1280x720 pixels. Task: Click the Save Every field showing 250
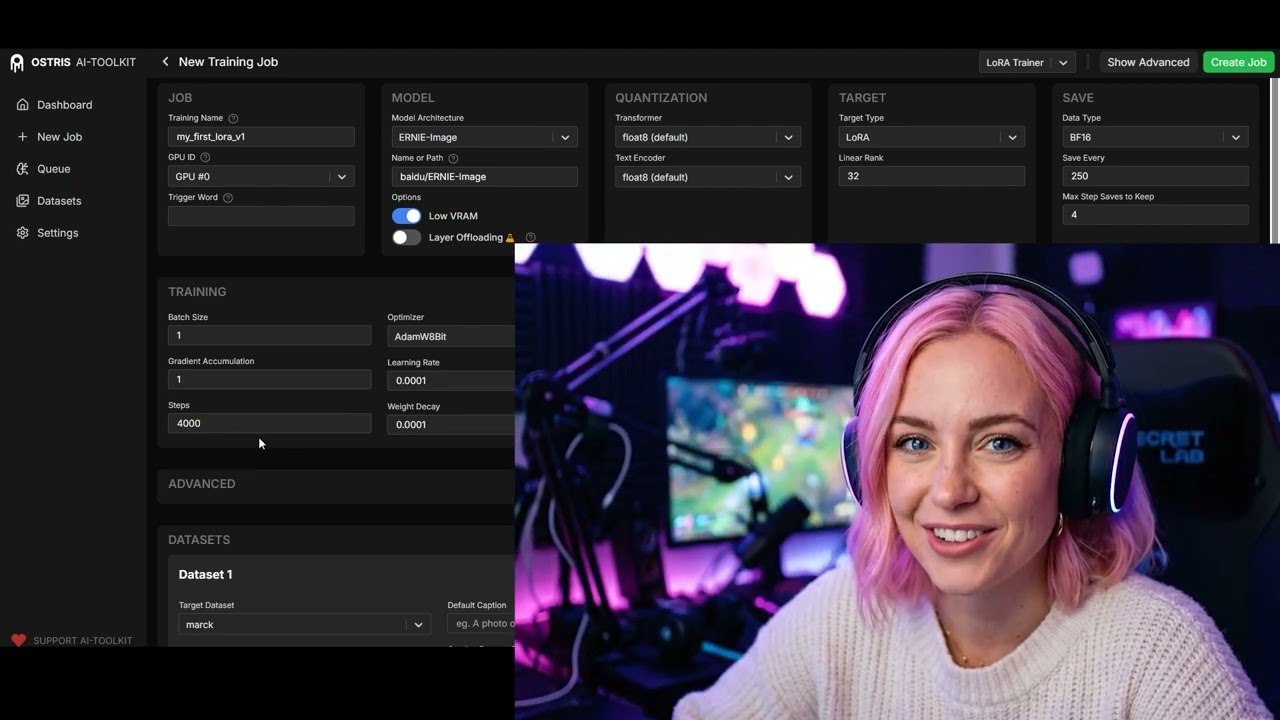1155,176
